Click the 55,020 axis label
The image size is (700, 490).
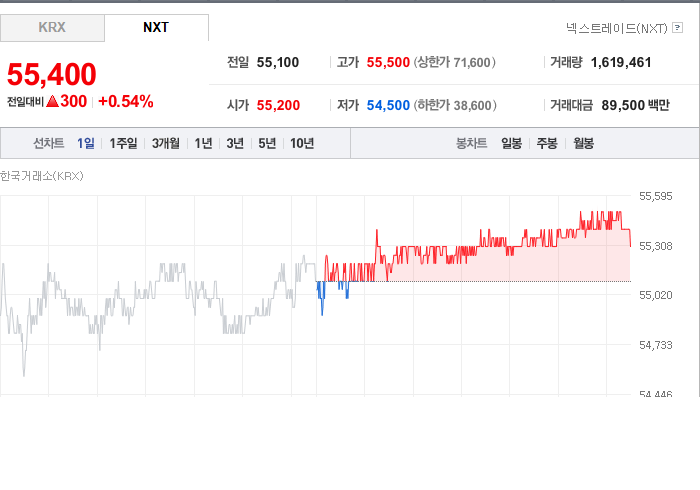click(655, 295)
